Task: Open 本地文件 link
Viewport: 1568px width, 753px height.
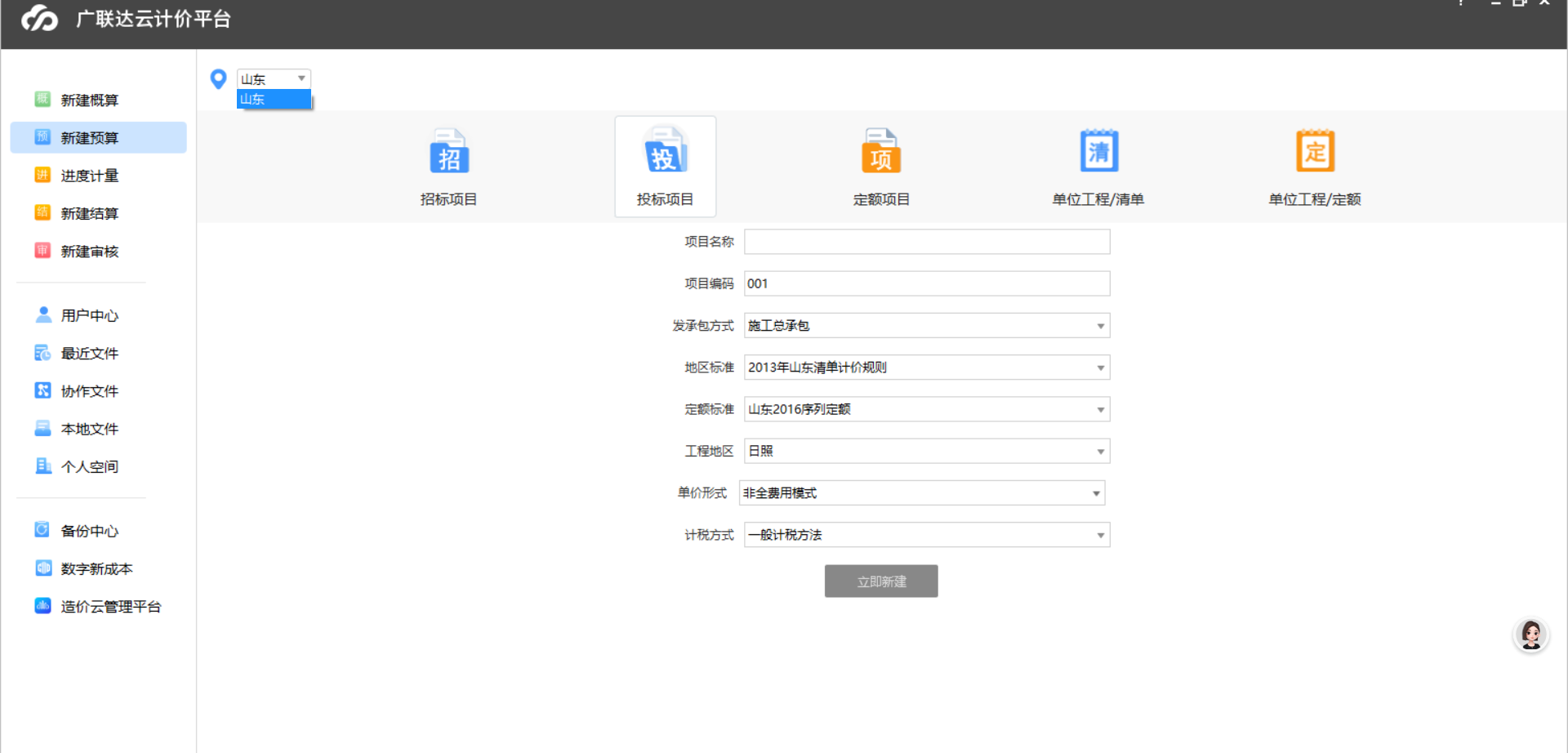Action: point(89,429)
